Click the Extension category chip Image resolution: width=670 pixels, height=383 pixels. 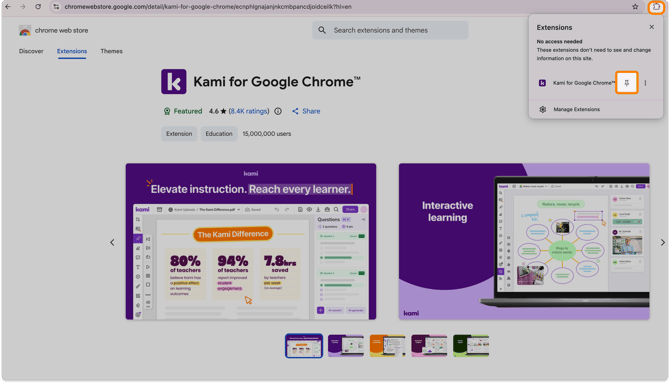pyautogui.click(x=179, y=134)
